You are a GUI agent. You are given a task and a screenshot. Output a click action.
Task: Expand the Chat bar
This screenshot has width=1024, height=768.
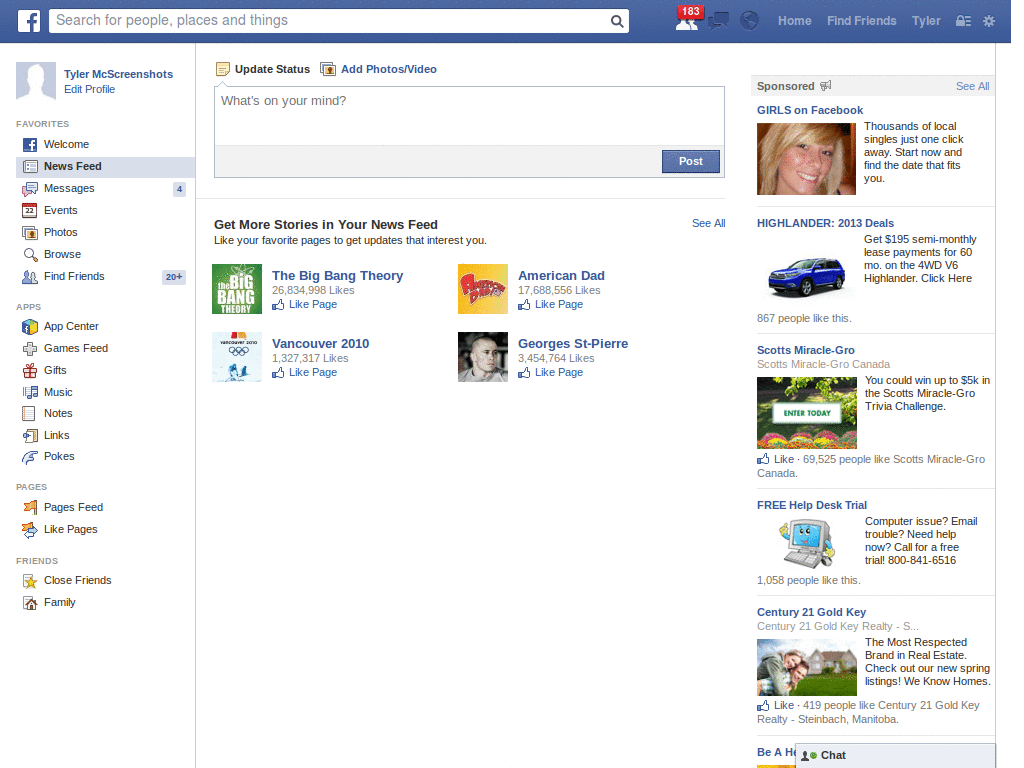(x=895, y=756)
